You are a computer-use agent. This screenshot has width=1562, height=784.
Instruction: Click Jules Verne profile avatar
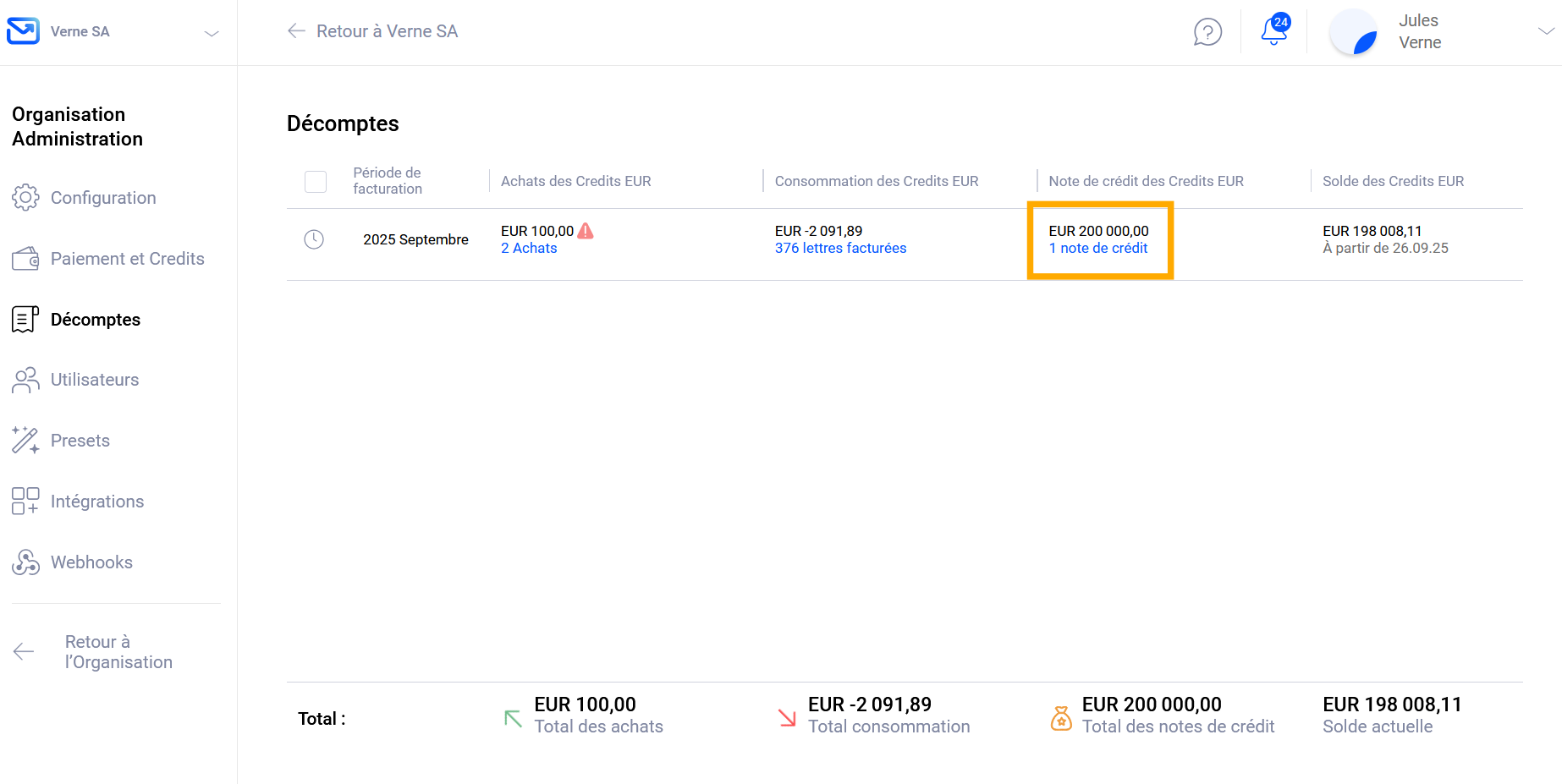(x=1353, y=33)
